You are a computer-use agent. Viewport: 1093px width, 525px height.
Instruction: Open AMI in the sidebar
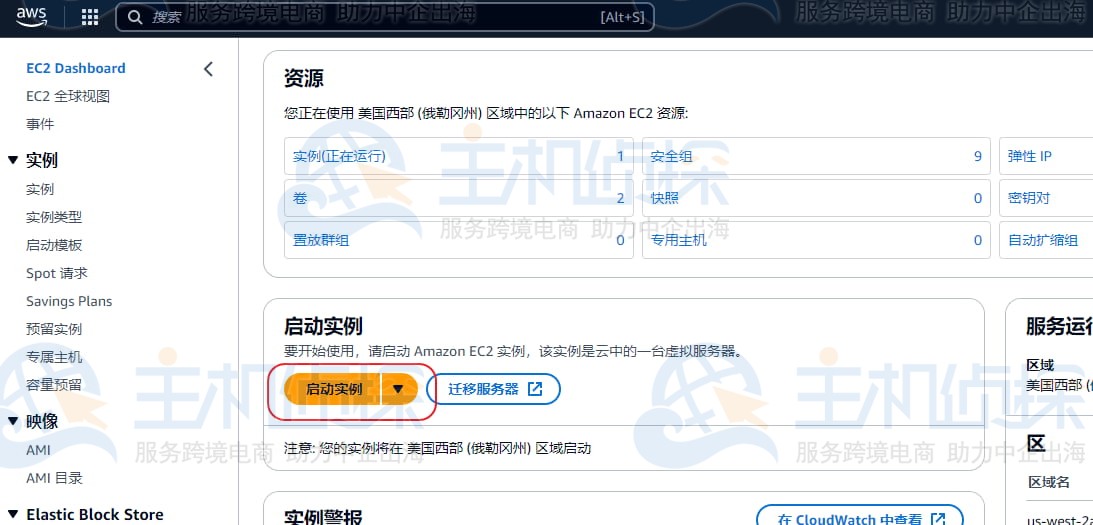point(38,450)
